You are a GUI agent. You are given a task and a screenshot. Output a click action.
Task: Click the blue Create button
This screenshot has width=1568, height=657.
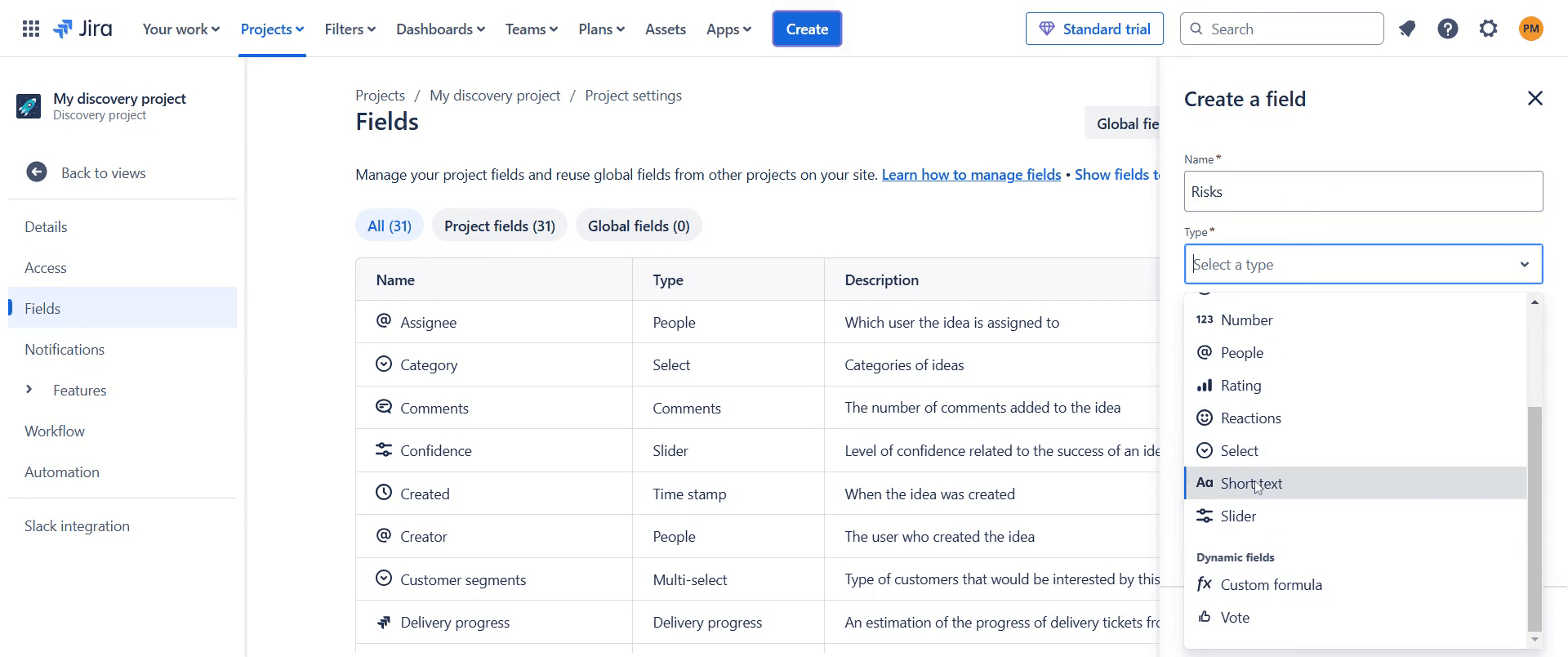(x=807, y=29)
